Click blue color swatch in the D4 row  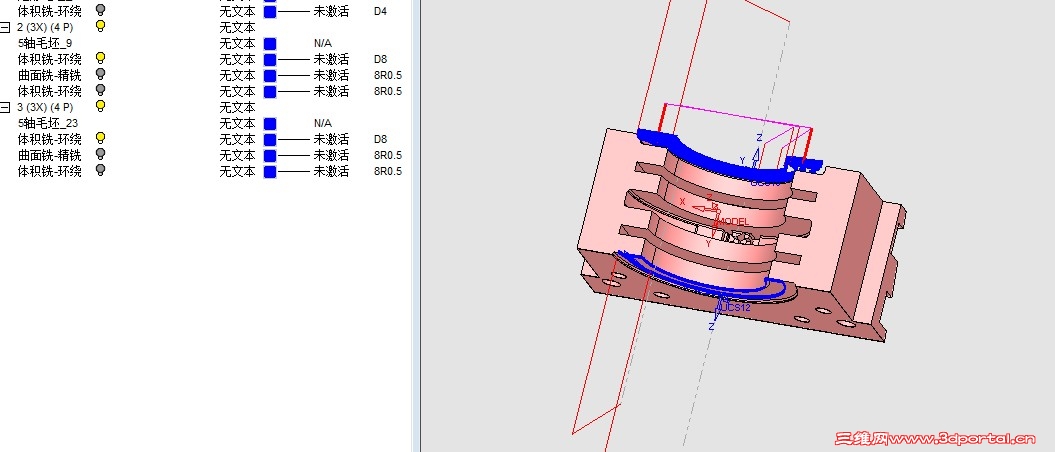coord(270,11)
